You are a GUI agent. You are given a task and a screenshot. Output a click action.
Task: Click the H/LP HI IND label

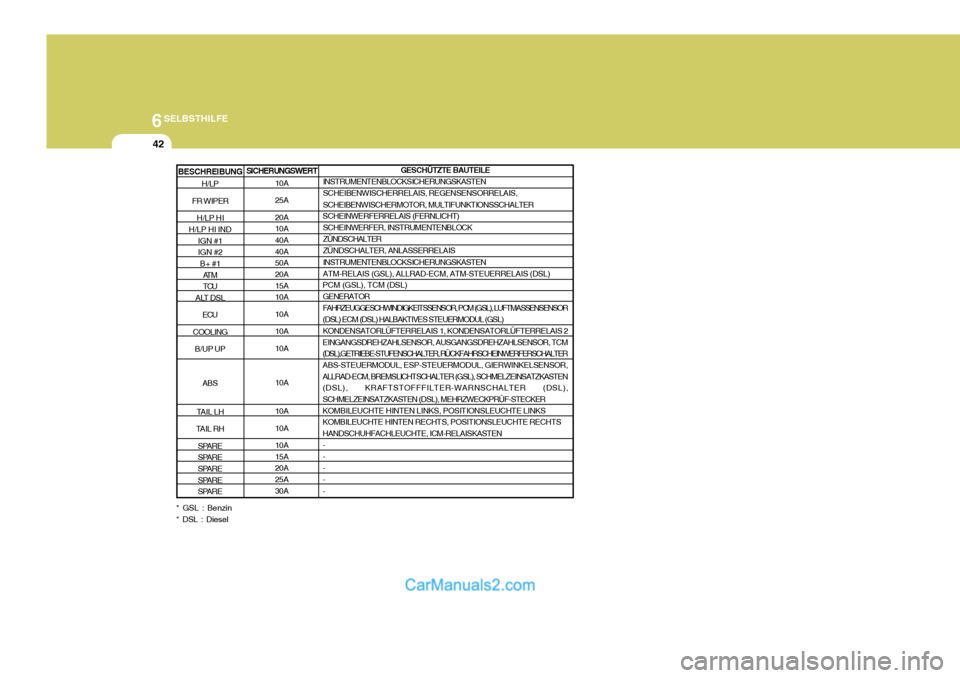point(210,229)
